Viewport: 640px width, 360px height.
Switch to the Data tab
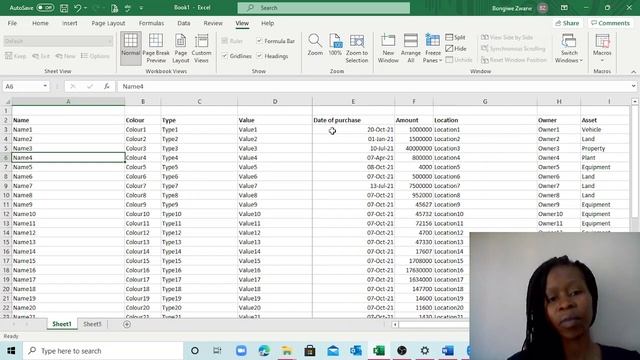click(184, 23)
